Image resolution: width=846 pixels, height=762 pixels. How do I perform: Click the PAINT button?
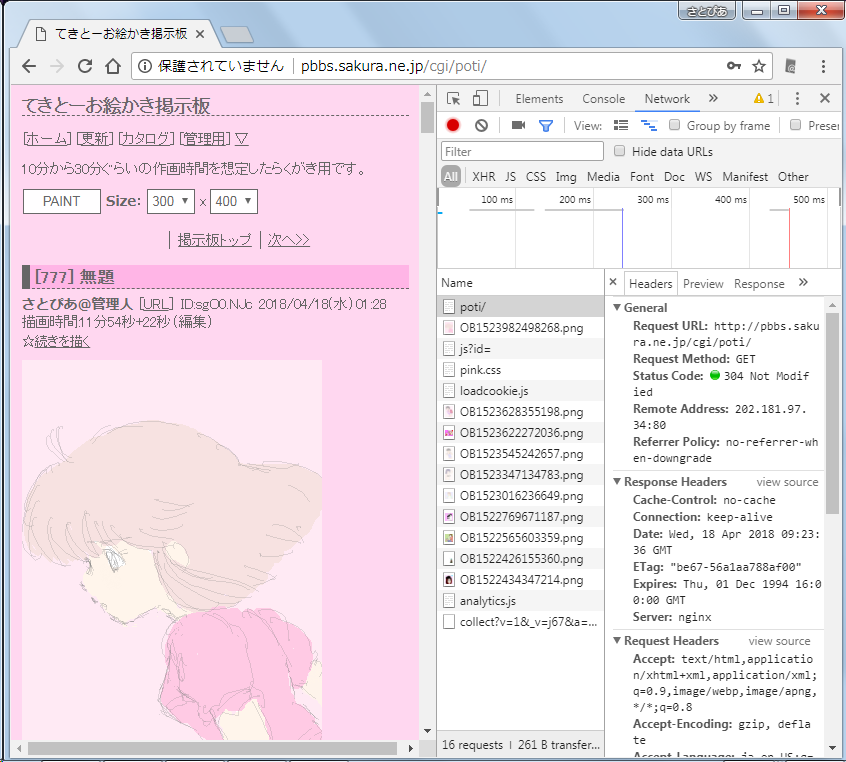pos(62,201)
